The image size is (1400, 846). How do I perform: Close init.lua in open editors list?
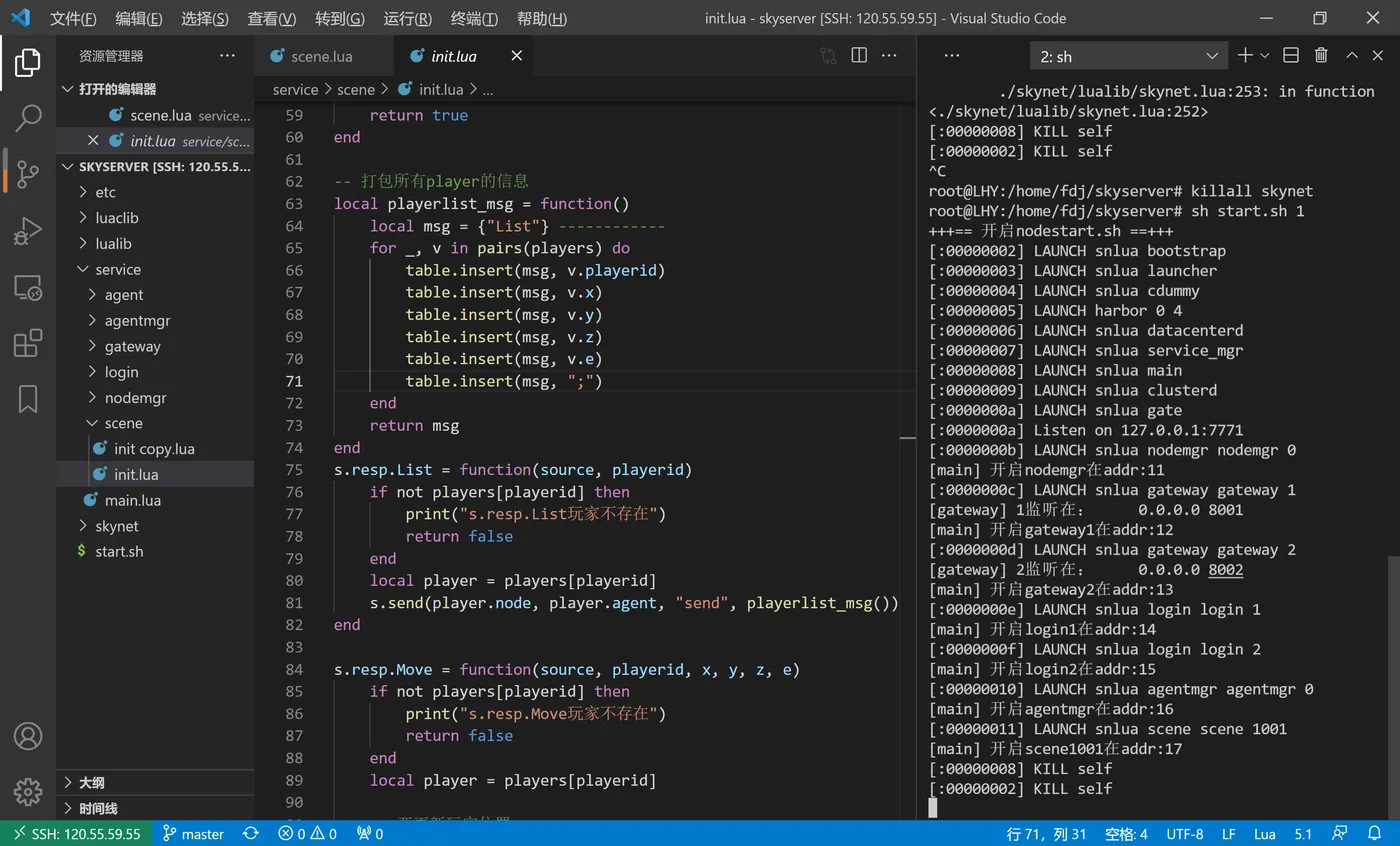(93, 141)
